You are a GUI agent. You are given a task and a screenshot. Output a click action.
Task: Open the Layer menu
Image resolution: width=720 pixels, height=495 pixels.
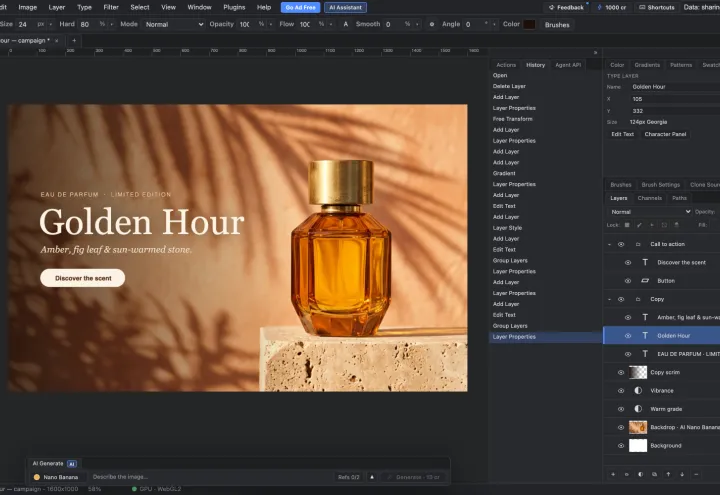(56, 7)
